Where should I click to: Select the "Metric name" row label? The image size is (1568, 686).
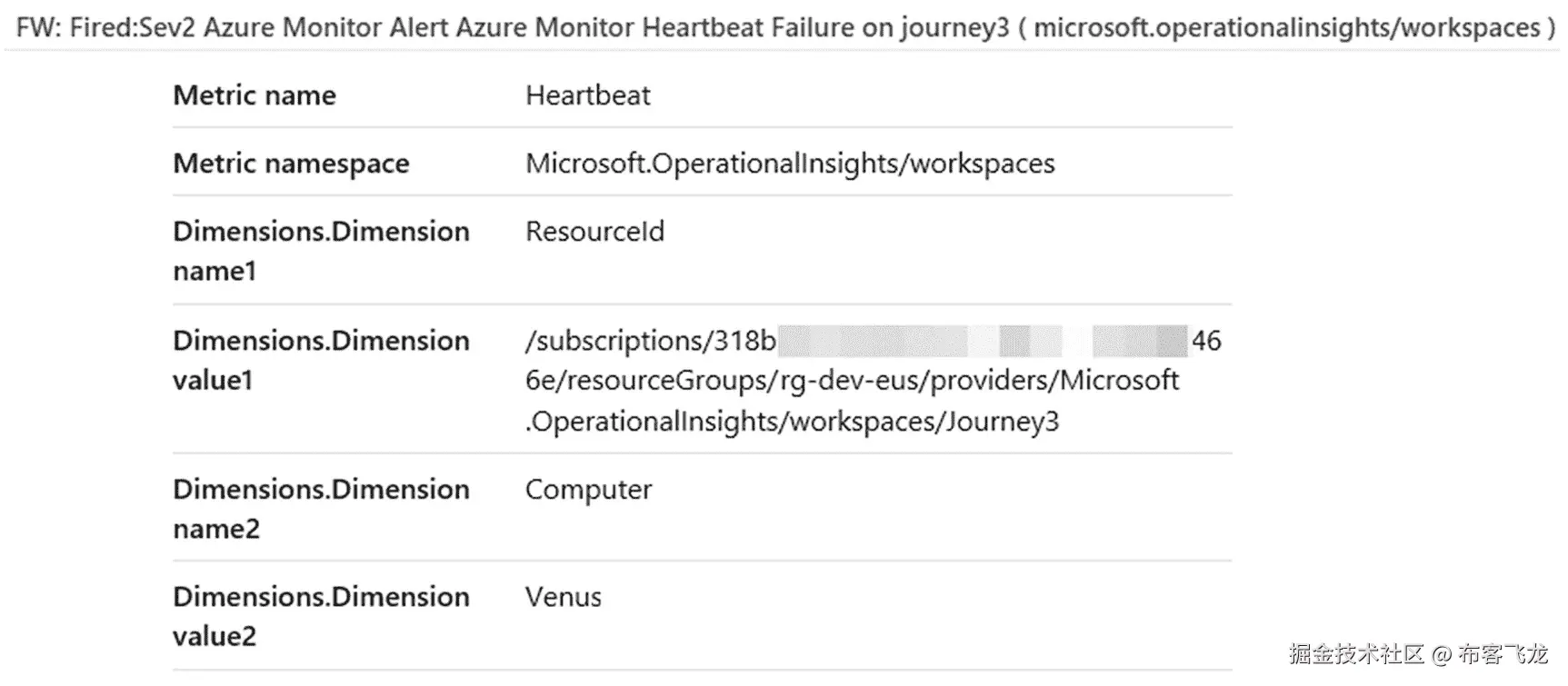point(255,95)
